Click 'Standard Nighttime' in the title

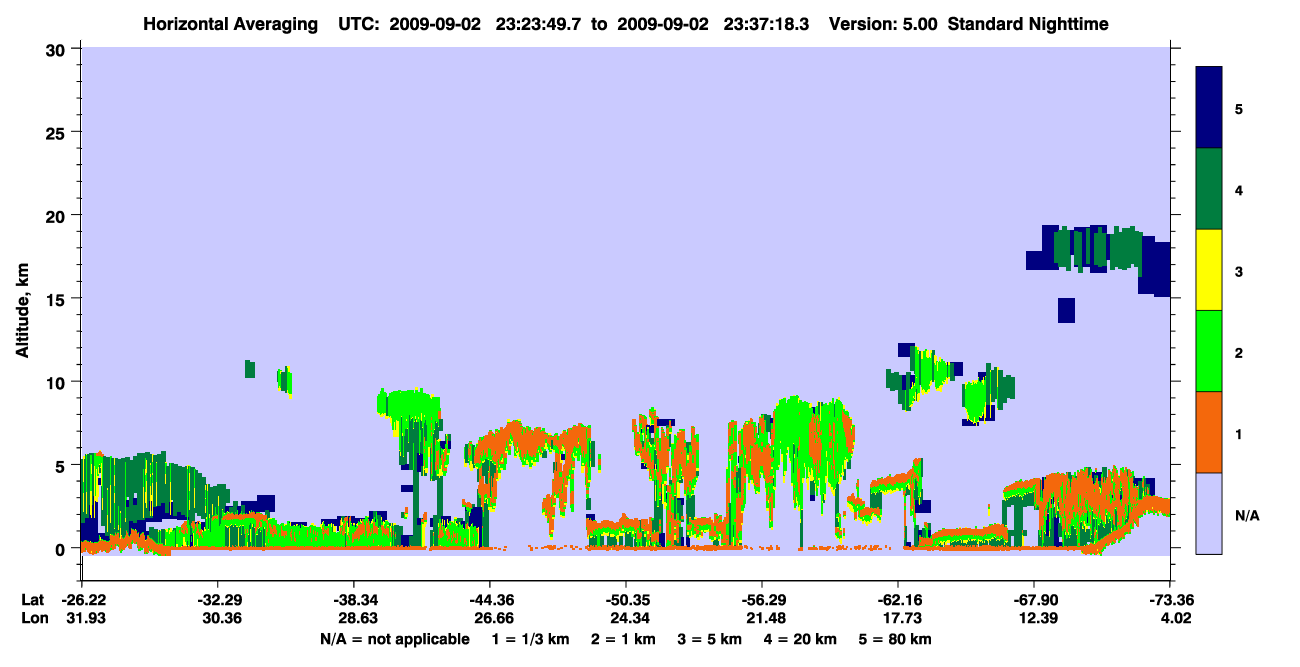(x=1028, y=24)
